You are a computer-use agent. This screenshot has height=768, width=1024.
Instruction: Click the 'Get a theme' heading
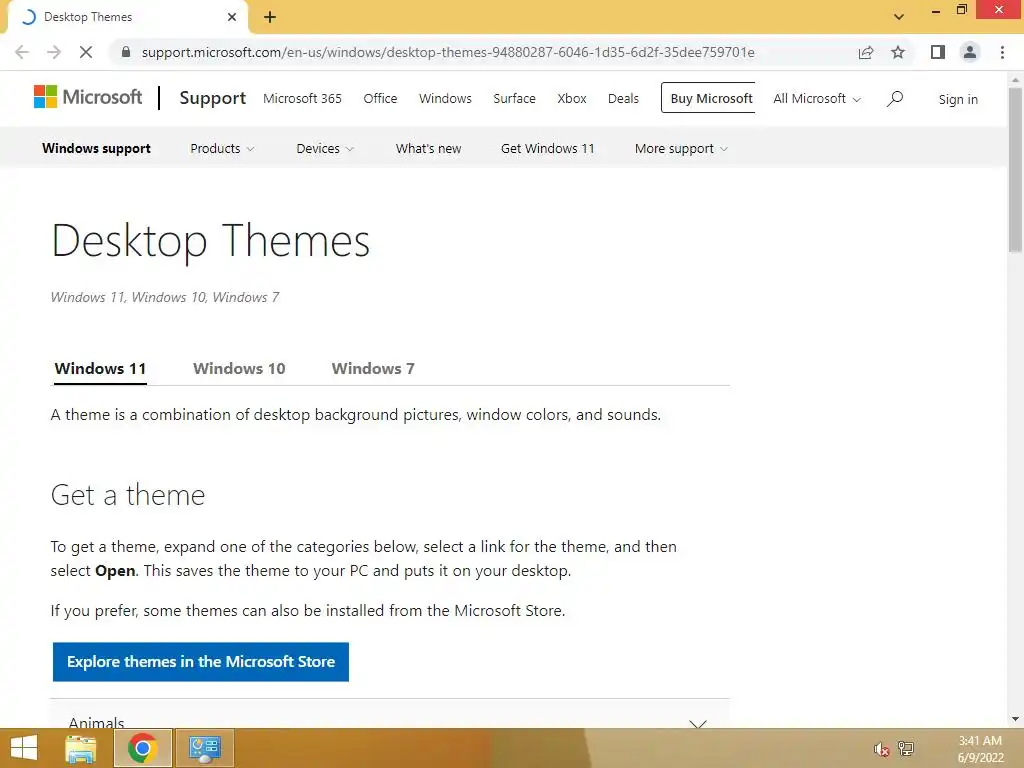[x=128, y=495]
